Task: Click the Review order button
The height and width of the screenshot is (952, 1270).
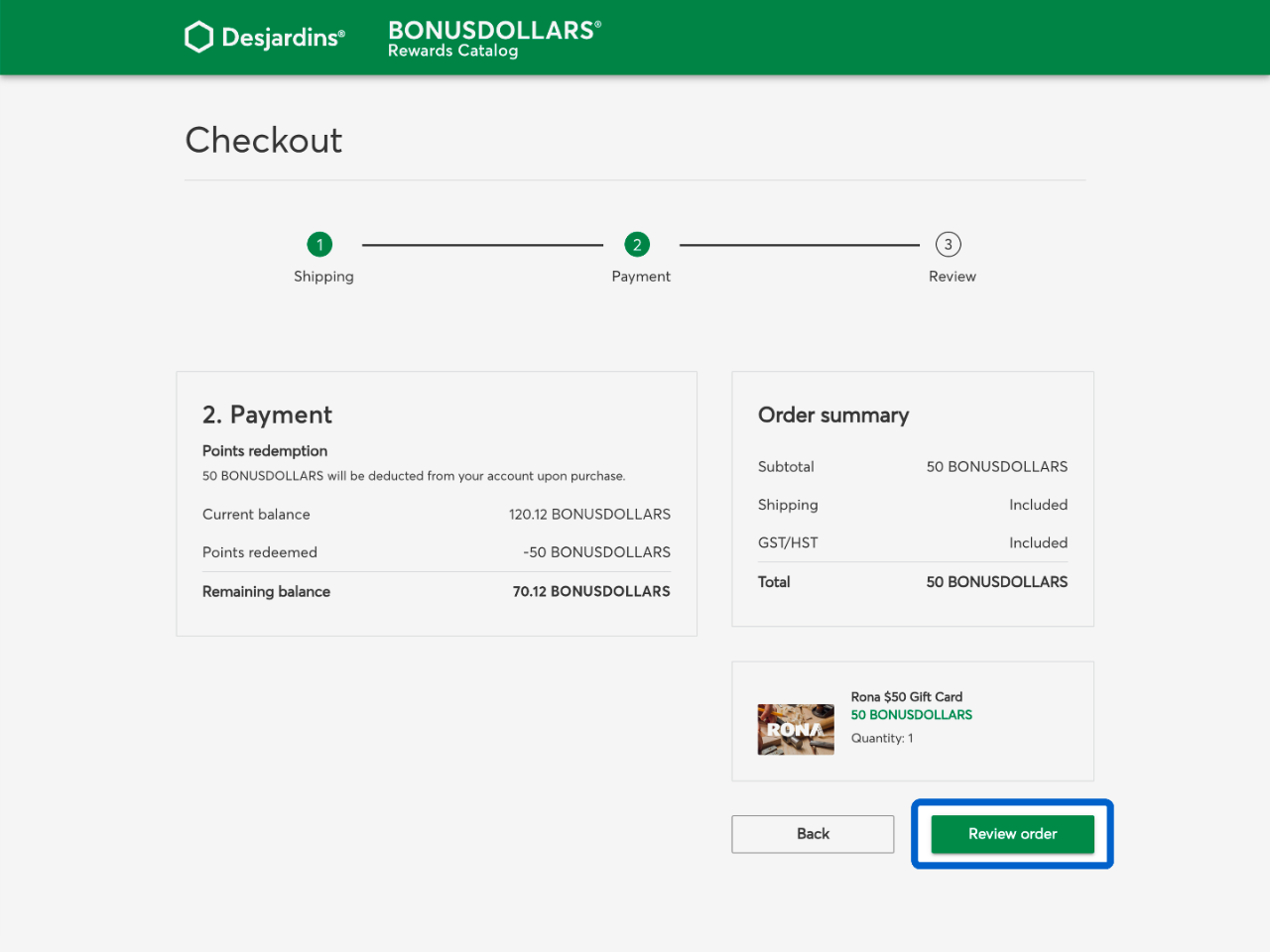Action: click(1012, 834)
